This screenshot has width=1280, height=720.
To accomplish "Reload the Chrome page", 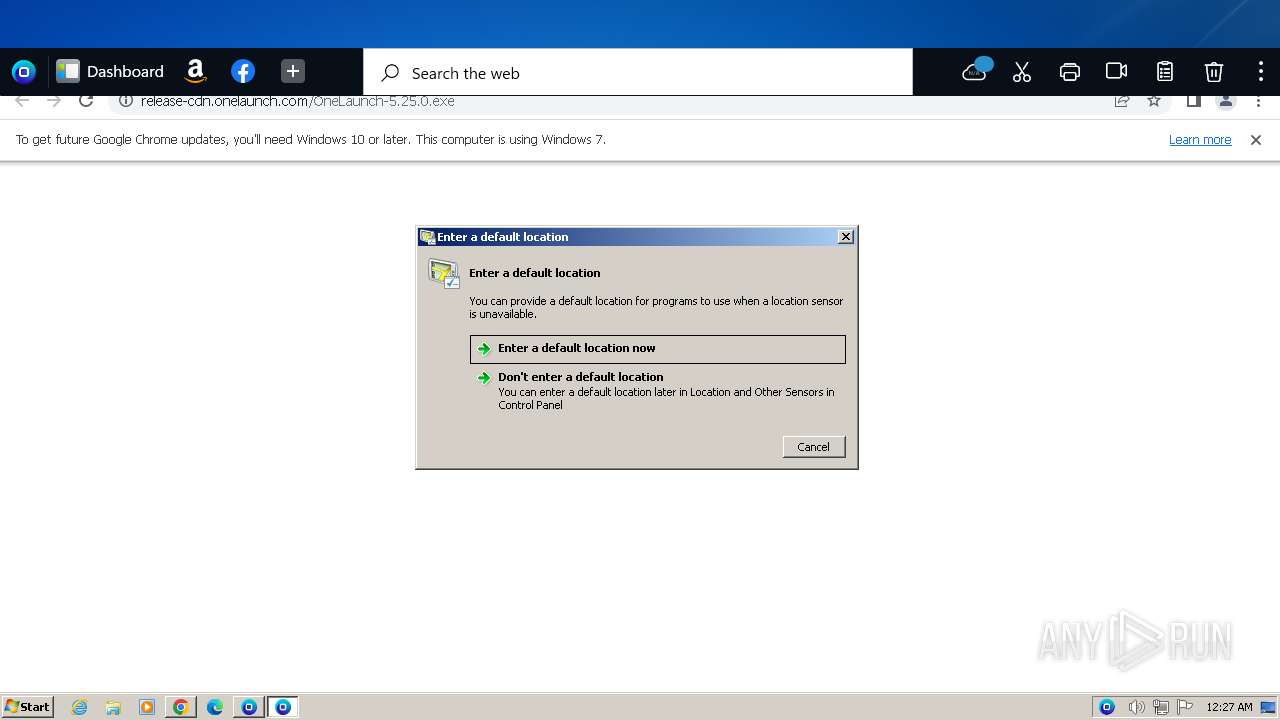I will 86,101.
